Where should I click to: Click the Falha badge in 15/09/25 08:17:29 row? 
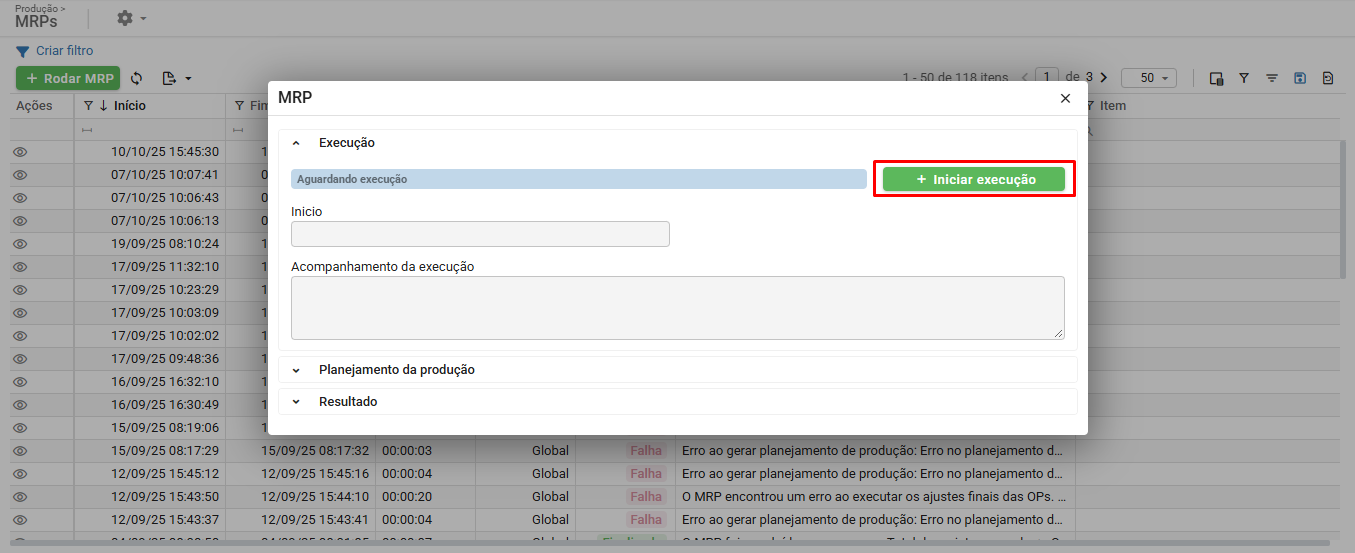point(646,451)
